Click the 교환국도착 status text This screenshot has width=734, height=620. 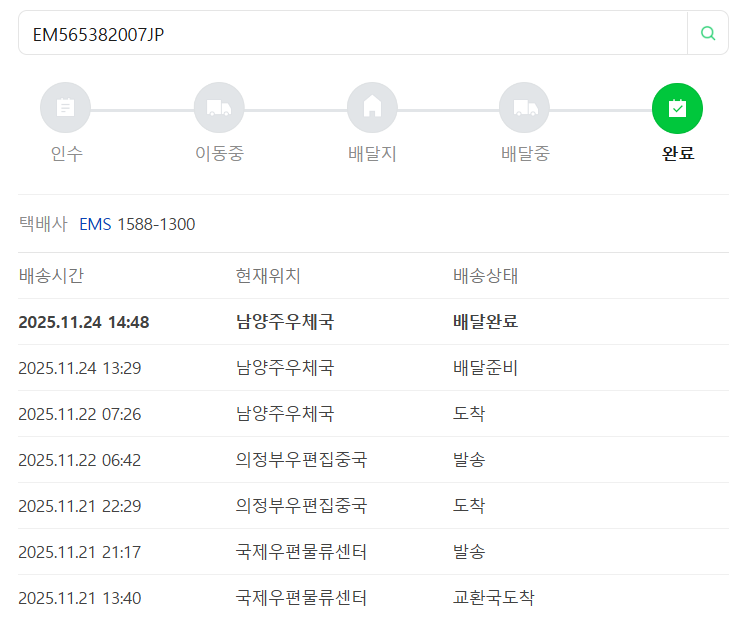click(x=493, y=598)
